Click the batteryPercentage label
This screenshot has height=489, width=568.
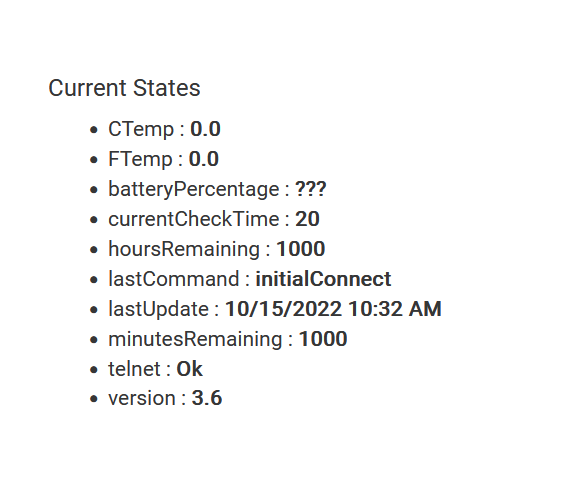click(194, 189)
